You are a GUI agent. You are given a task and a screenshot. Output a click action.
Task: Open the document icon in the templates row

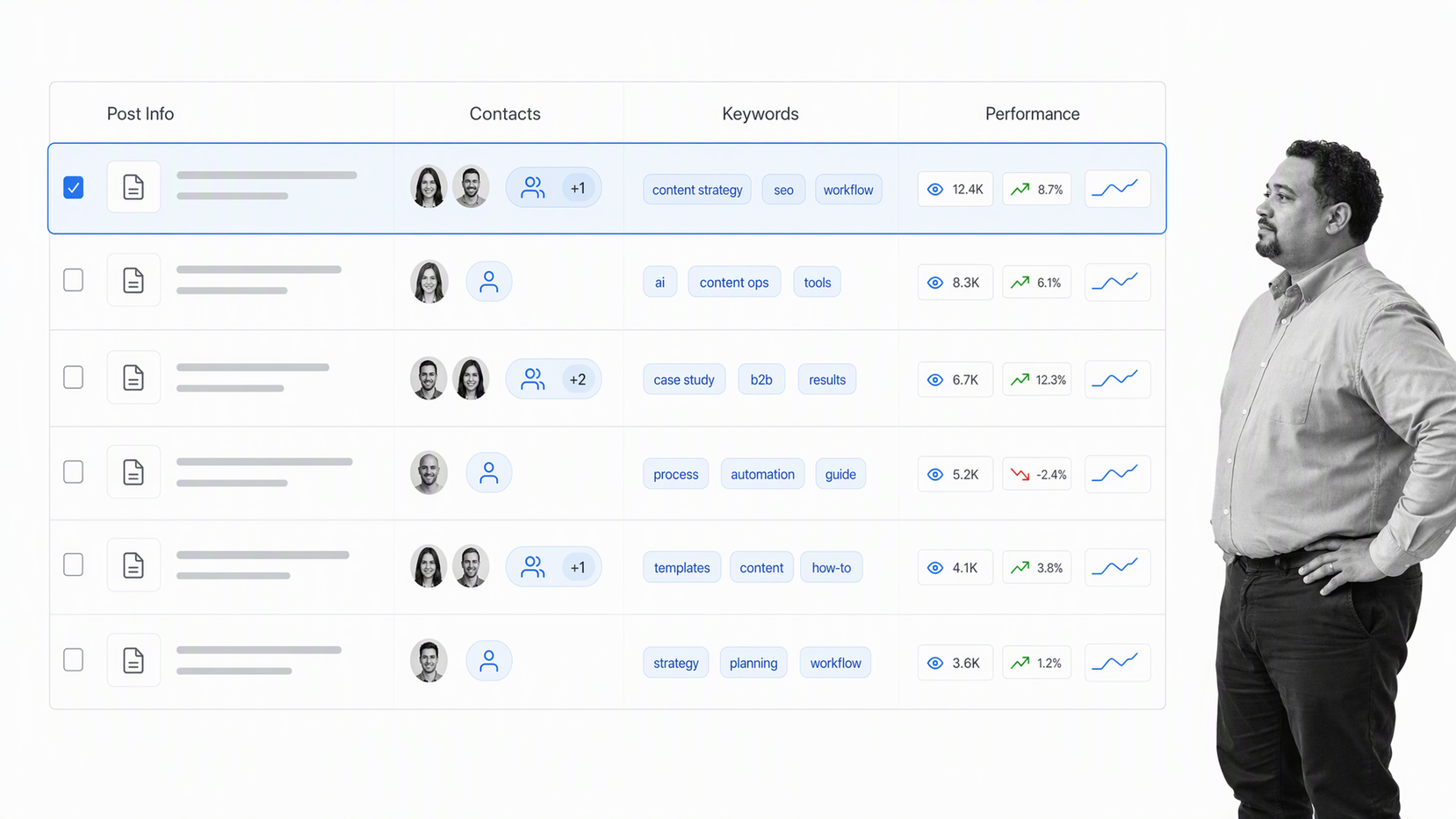point(133,565)
